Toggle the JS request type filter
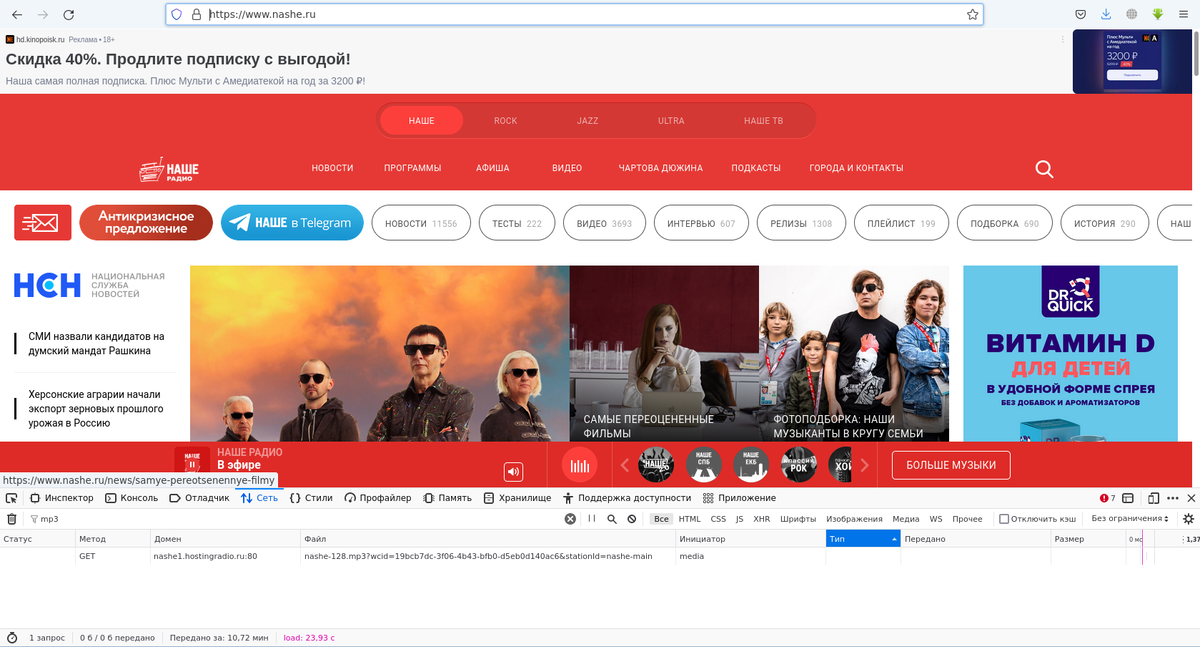Screen dimensions: 1200x647 [739, 519]
